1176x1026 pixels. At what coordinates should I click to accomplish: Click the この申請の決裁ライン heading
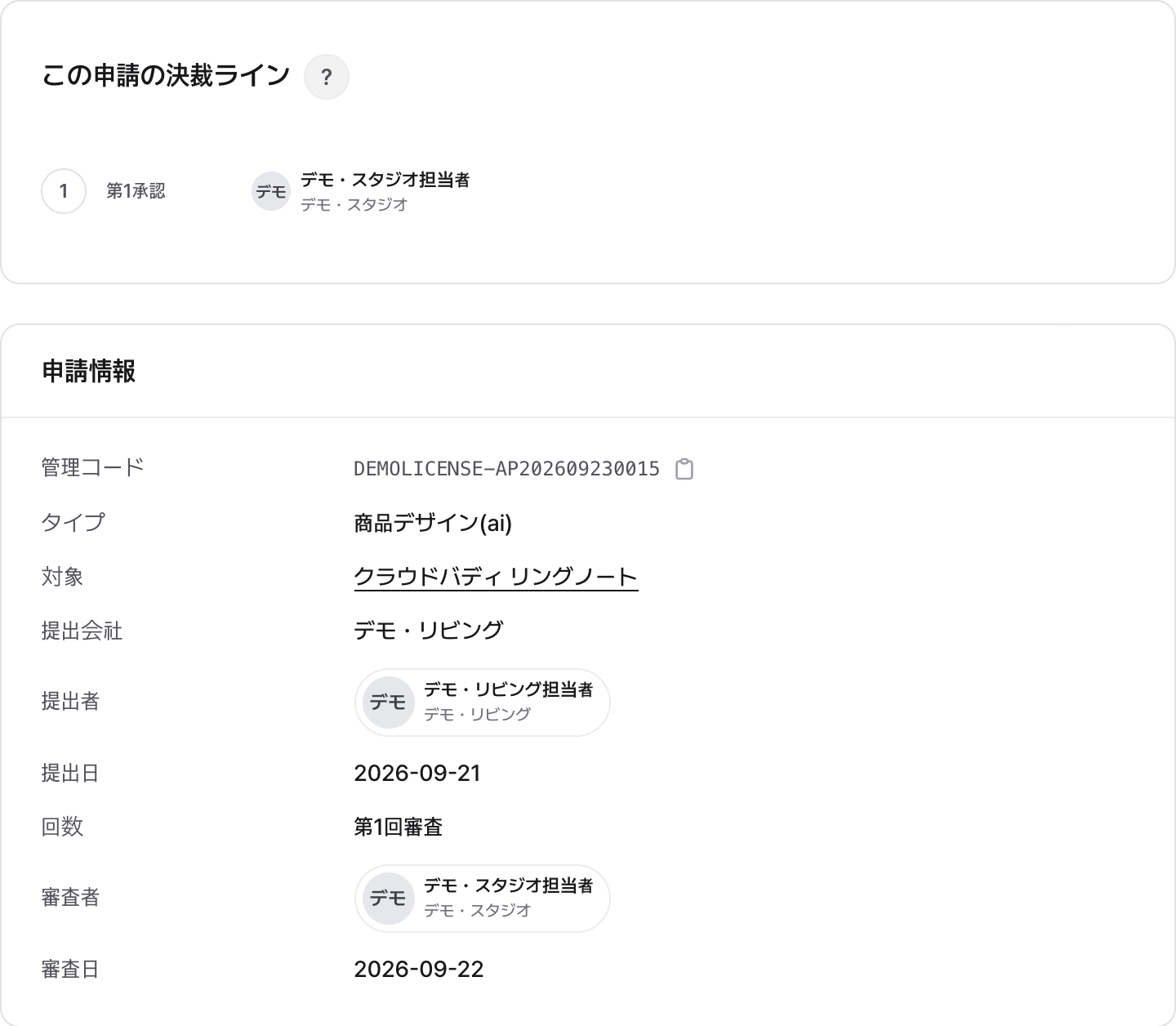click(166, 76)
